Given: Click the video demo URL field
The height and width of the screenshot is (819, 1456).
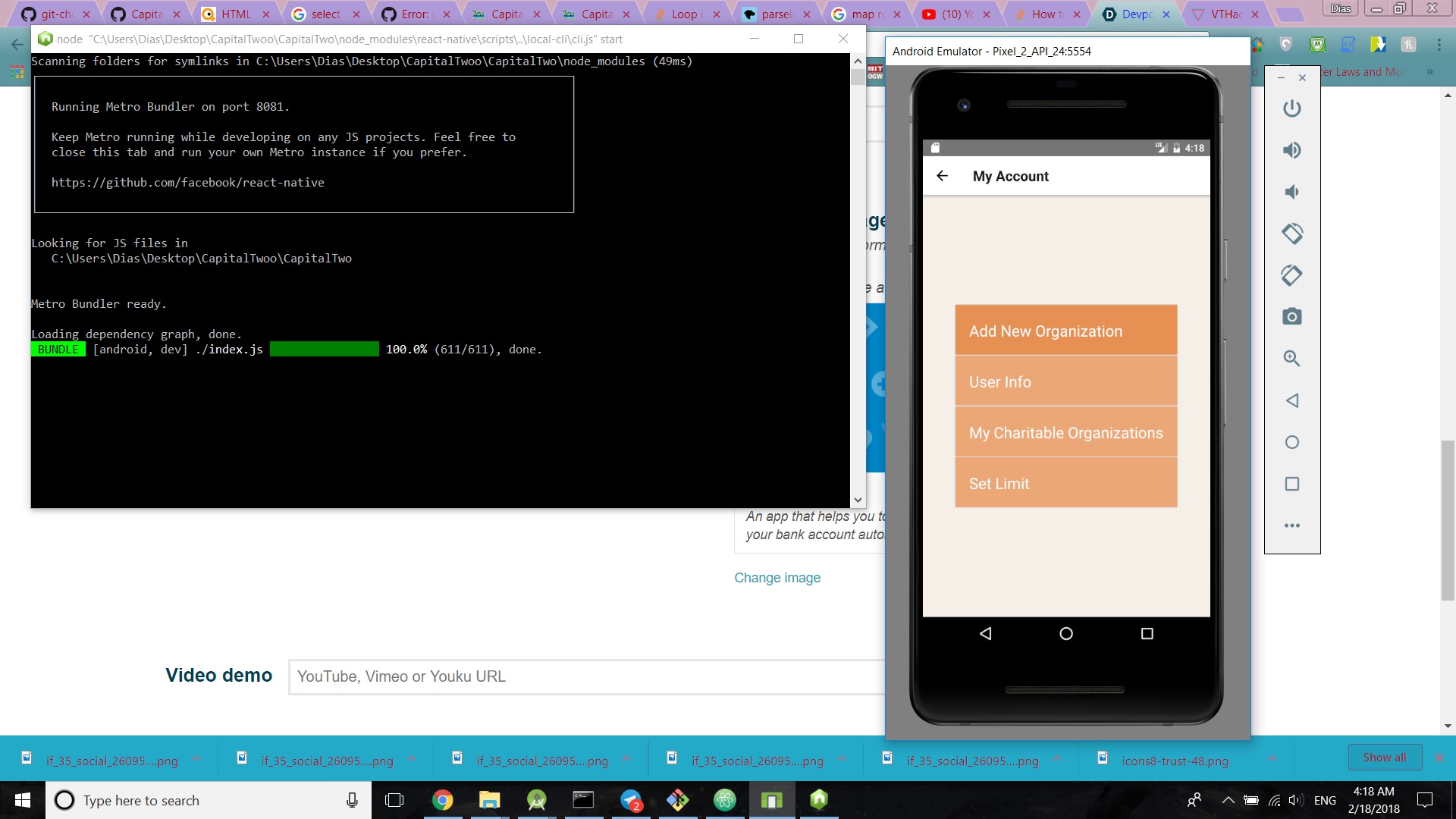Looking at the screenshot, I should [584, 676].
